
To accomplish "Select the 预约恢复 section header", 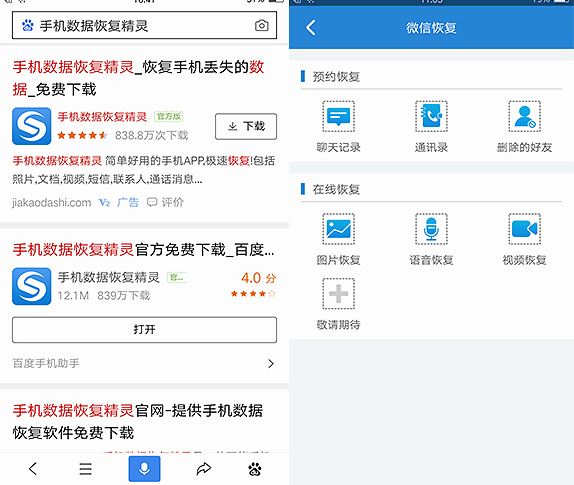I will coord(336,77).
